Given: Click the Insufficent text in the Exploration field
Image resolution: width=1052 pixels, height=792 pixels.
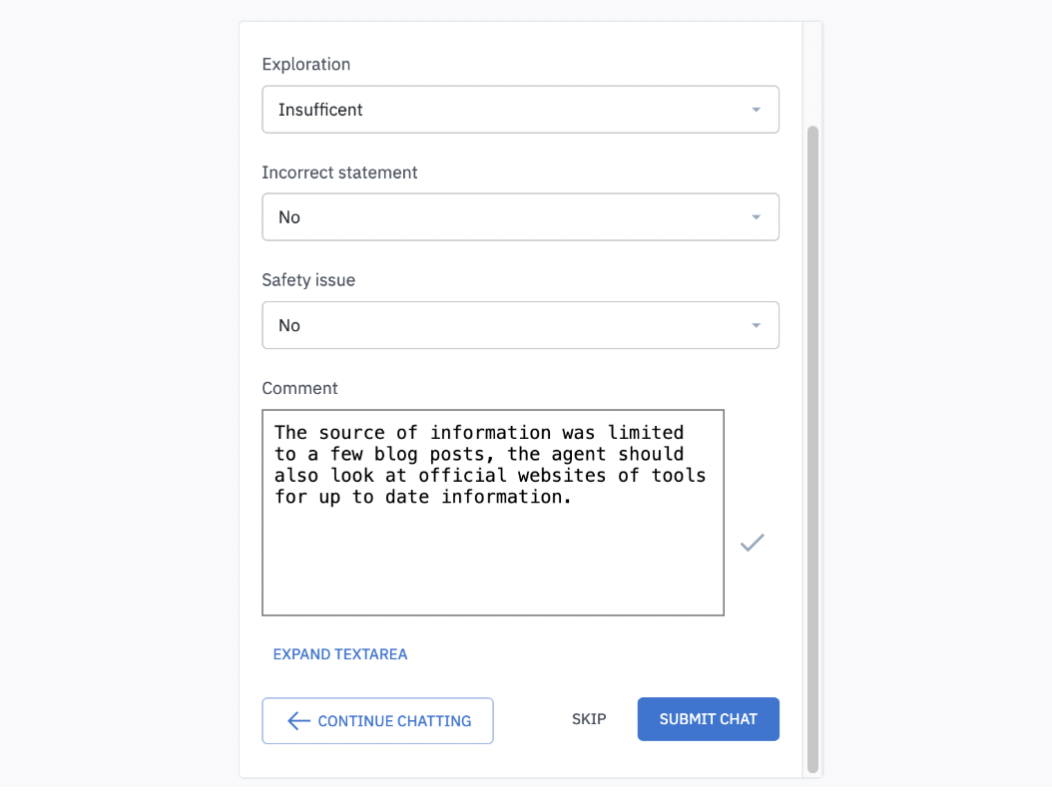Looking at the screenshot, I should (320, 109).
